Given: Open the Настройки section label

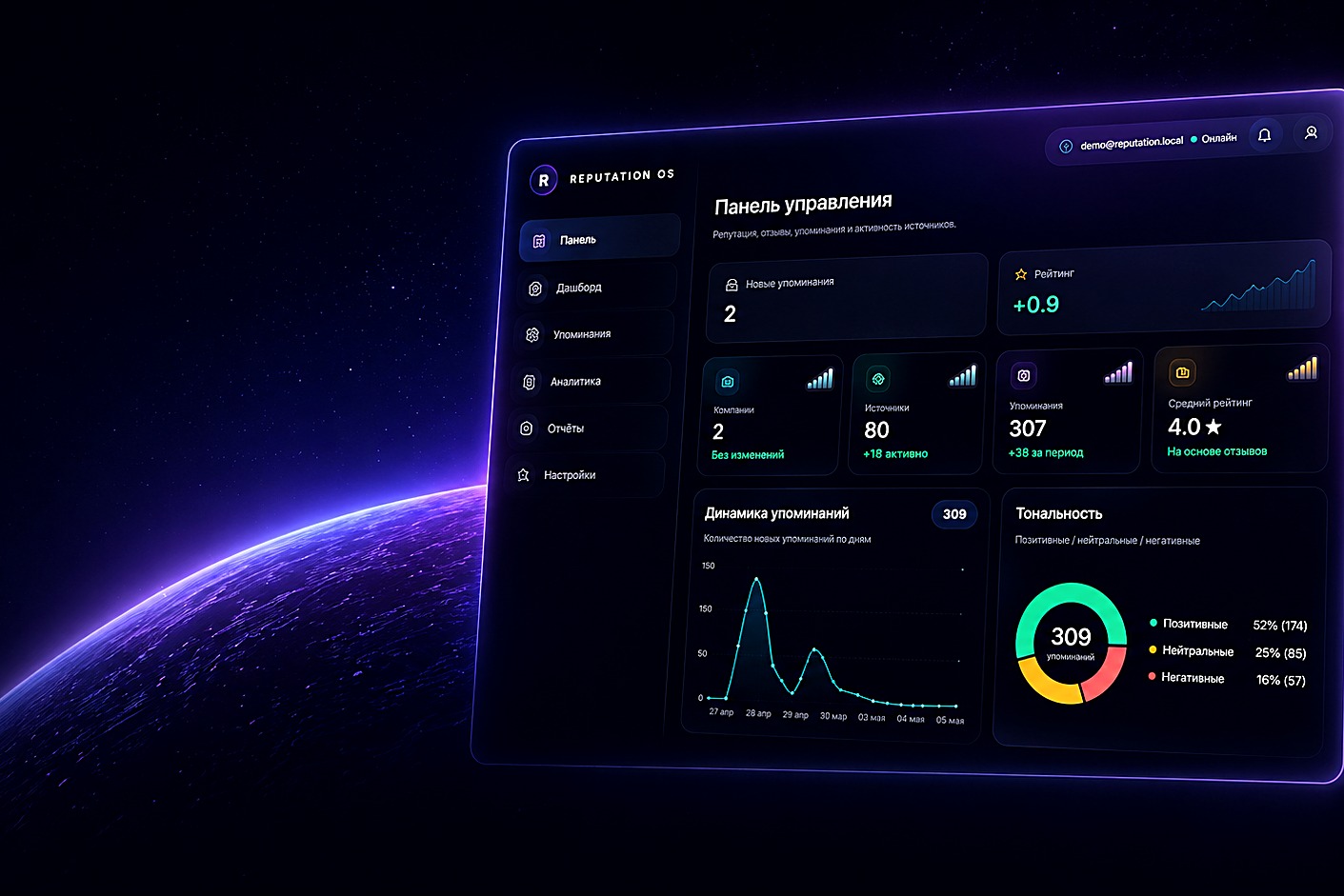Looking at the screenshot, I should click(x=570, y=475).
